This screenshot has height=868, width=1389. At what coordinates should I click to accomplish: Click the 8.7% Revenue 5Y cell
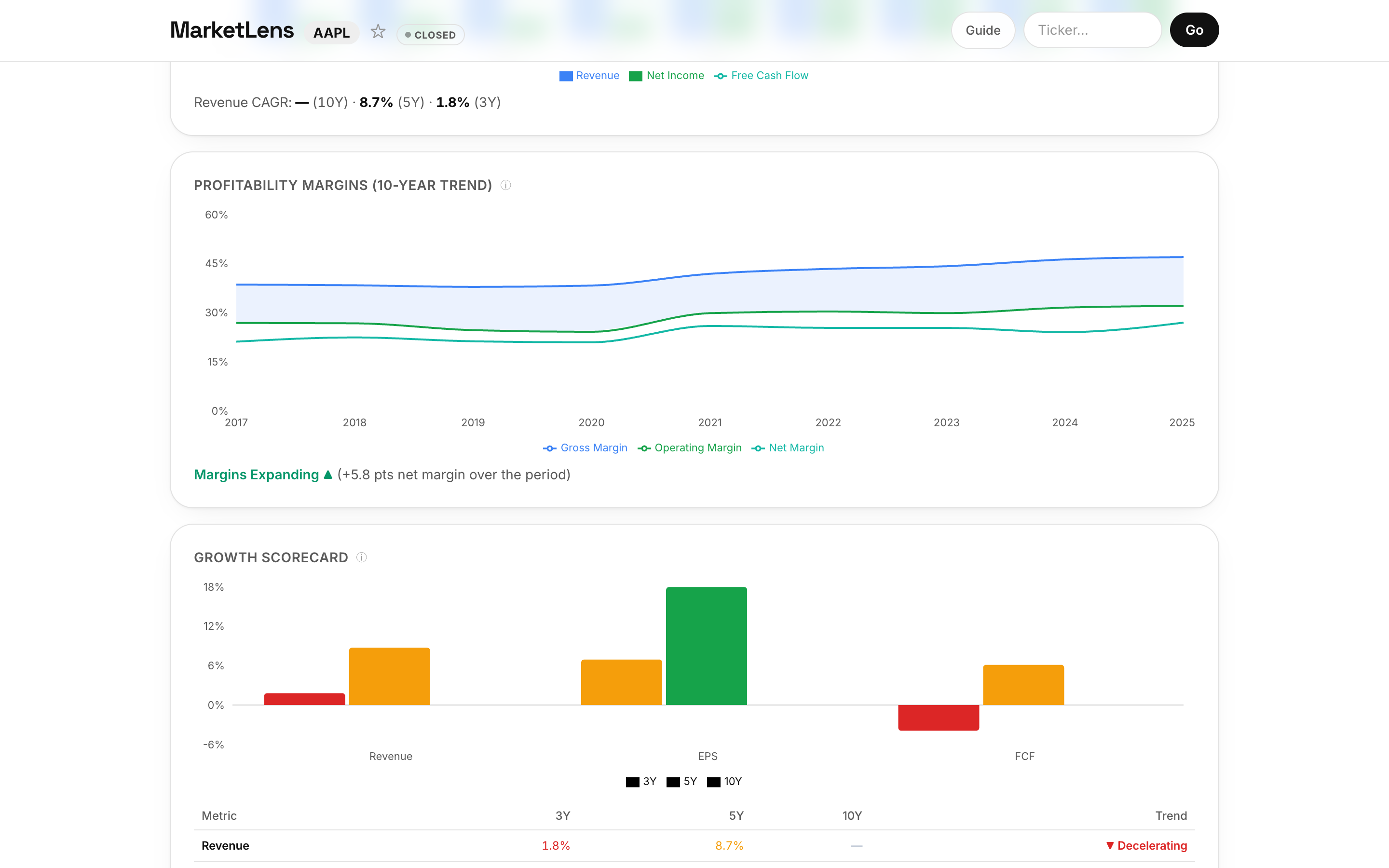click(x=729, y=846)
